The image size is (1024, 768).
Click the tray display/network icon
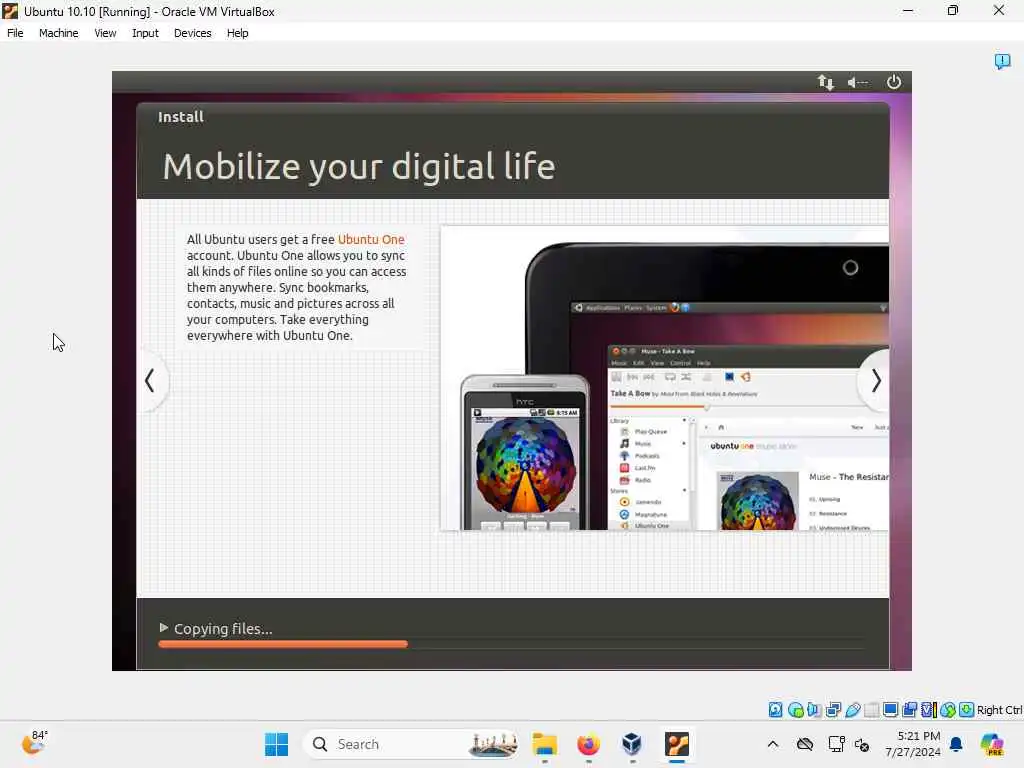tap(836, 744)
